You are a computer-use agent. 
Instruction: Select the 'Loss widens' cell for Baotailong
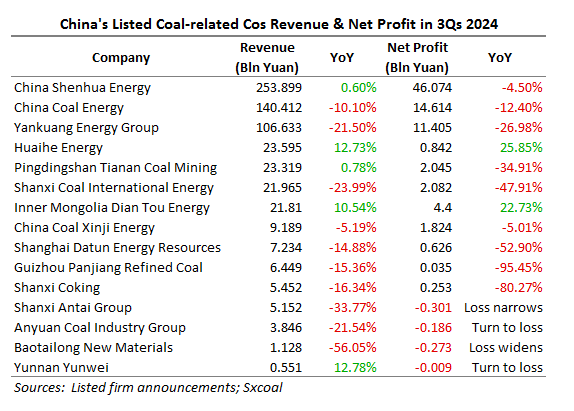(506, 347)
